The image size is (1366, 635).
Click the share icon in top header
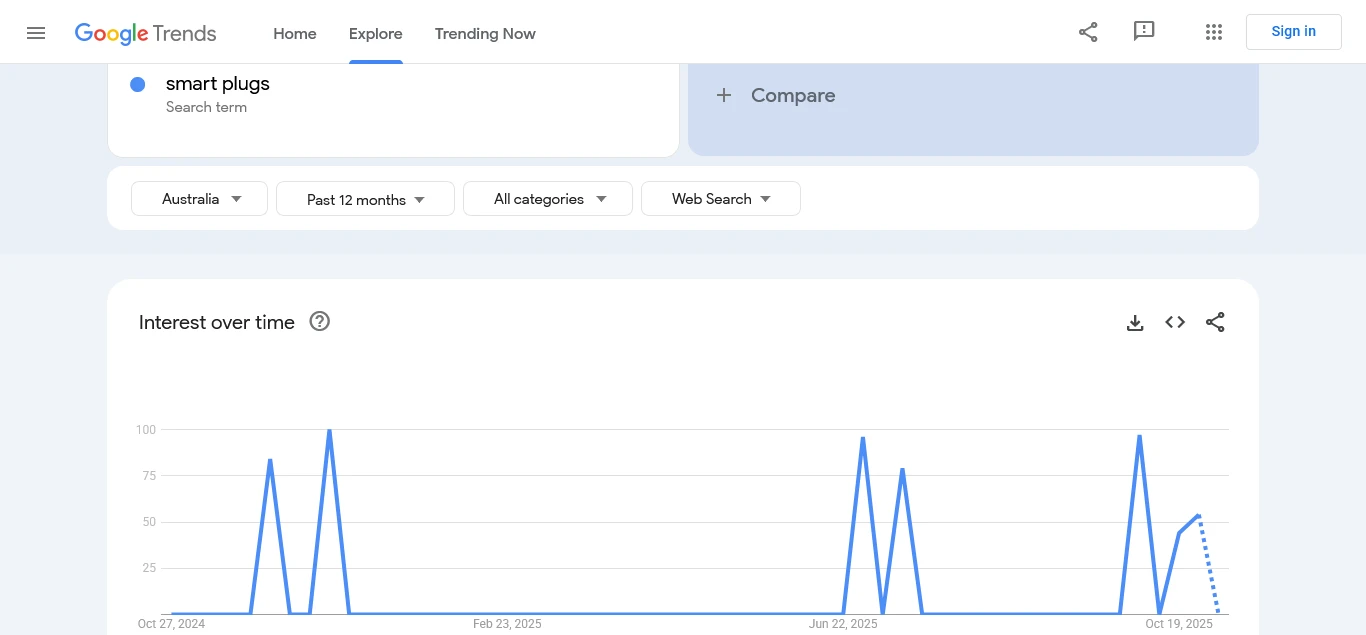click(x=1088, y=32)
